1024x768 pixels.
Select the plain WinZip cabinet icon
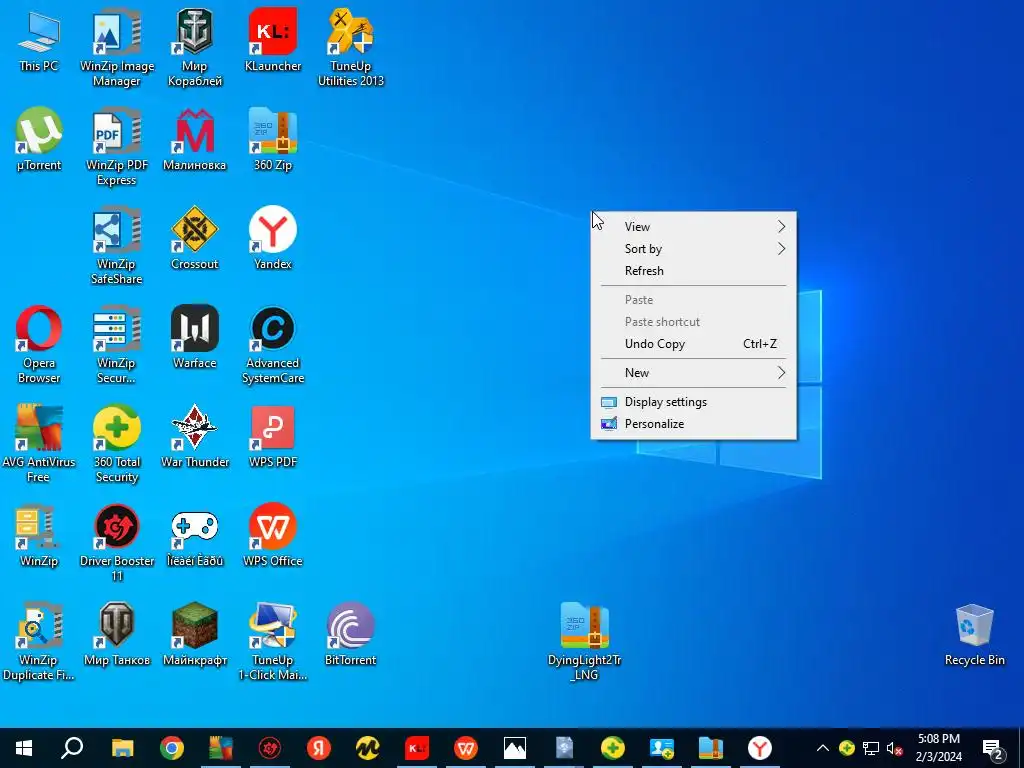[39, 536]
